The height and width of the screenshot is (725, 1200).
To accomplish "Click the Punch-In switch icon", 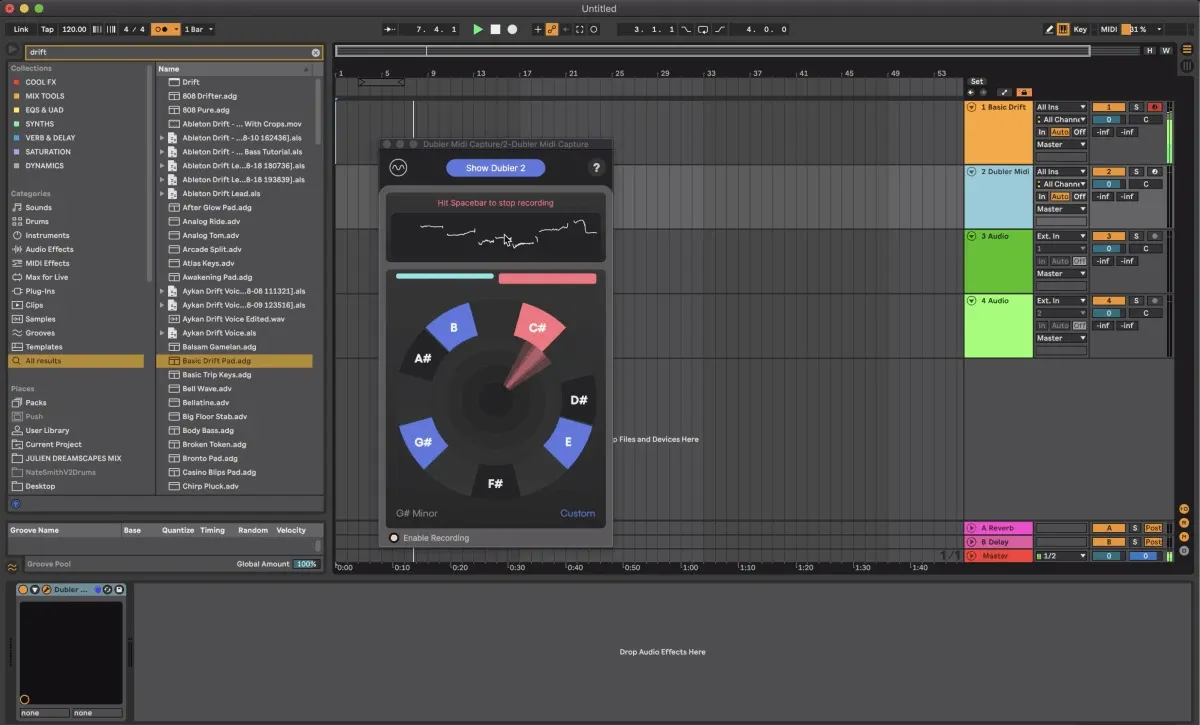I will click(x=686, y=29).
